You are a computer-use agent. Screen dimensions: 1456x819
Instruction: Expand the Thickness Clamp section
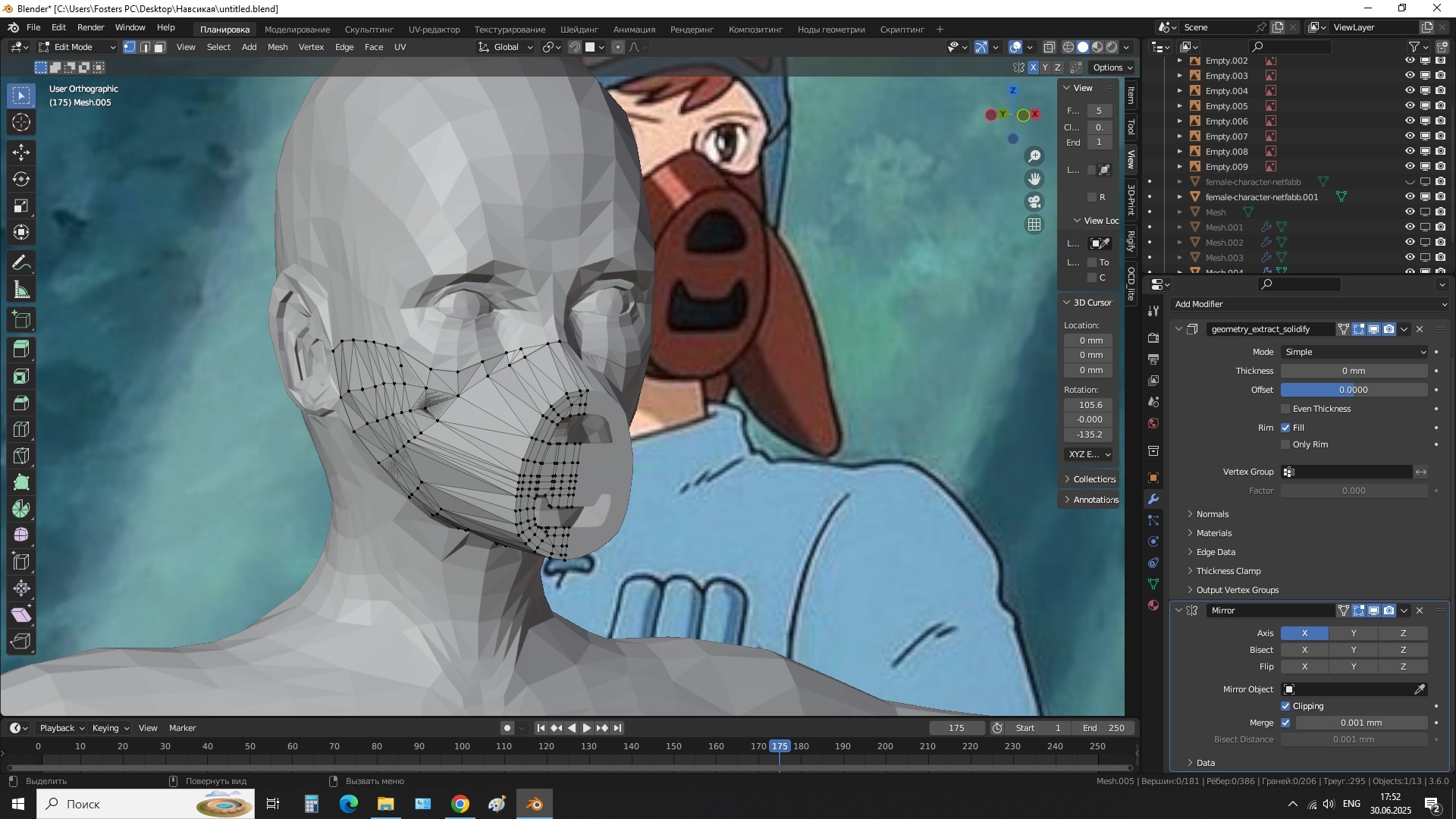1228,571
